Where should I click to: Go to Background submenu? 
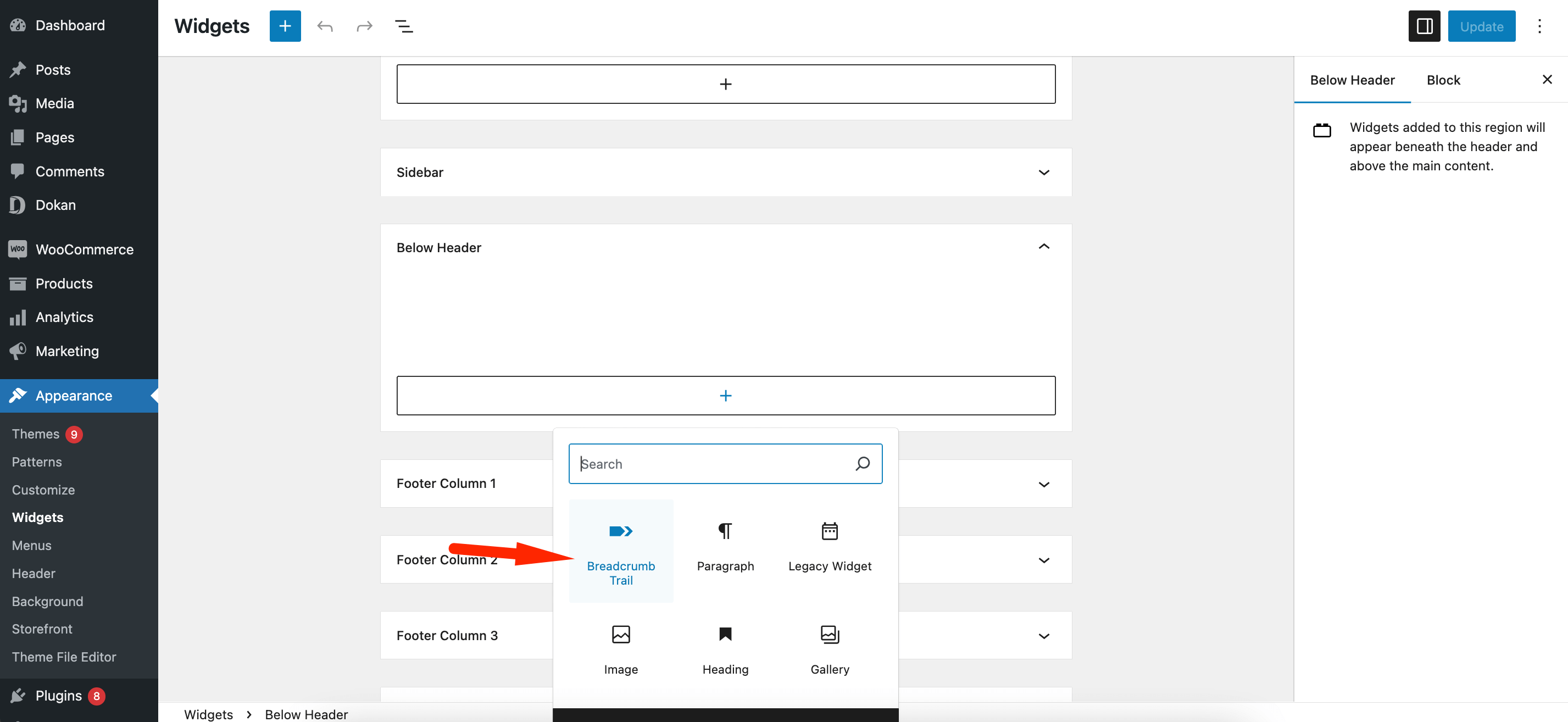tap(47, 602)
